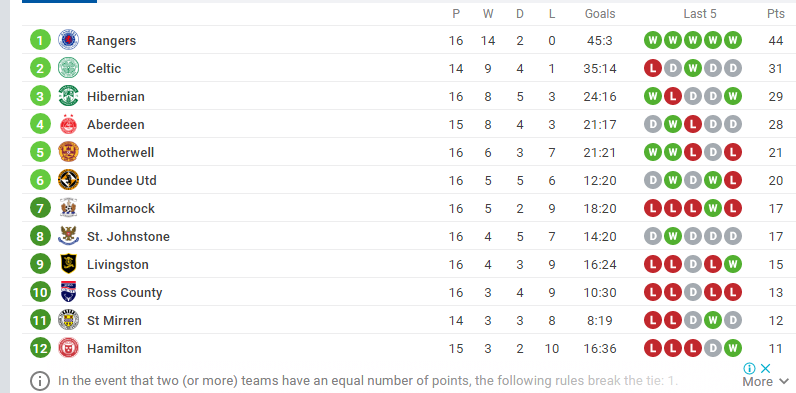
Task: Open the Ross County team link
Action: (124, 292)
